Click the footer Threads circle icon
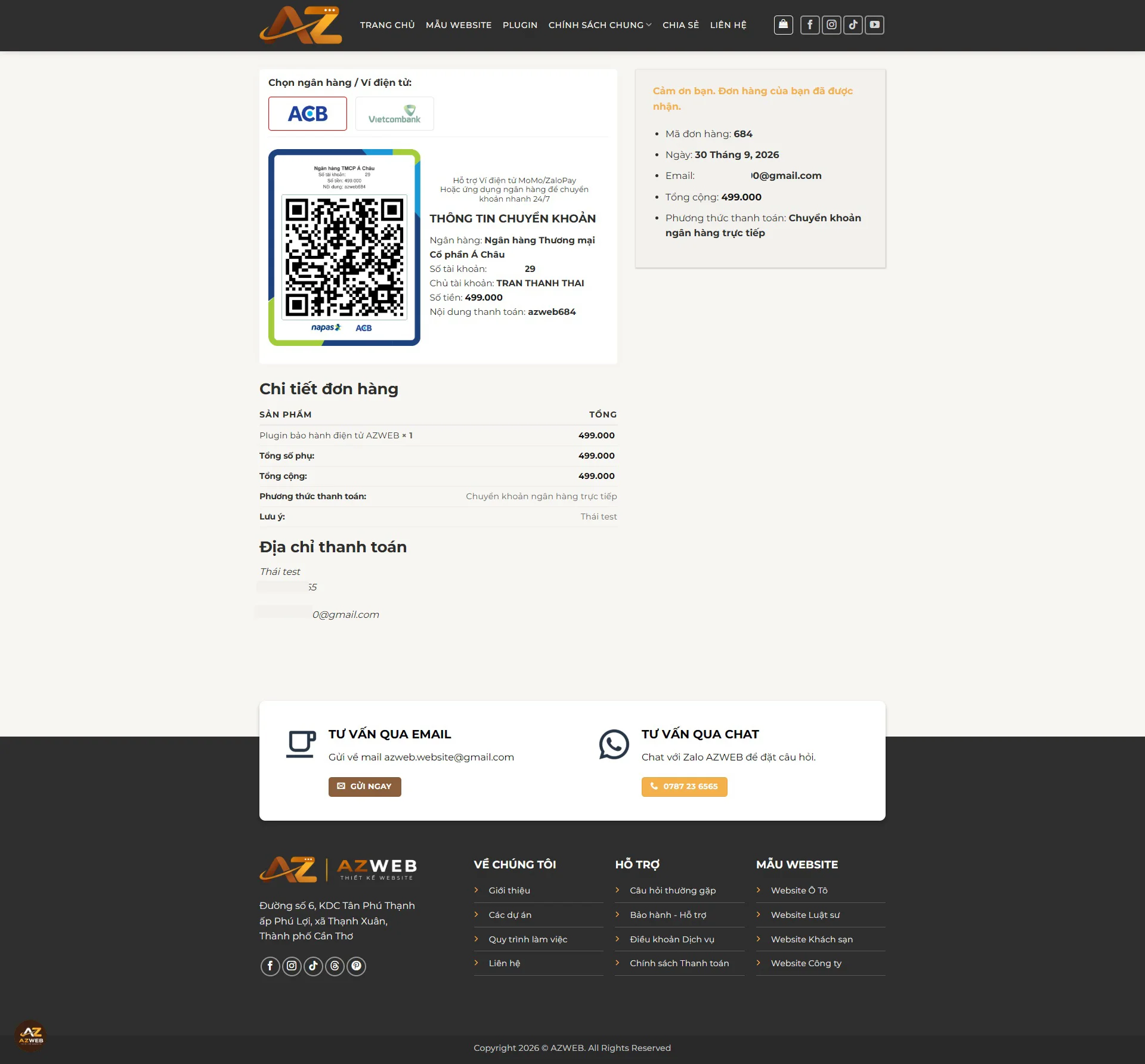This screenshot has width=1145, height=1064. pyautogui.click(x=335, y=966)
